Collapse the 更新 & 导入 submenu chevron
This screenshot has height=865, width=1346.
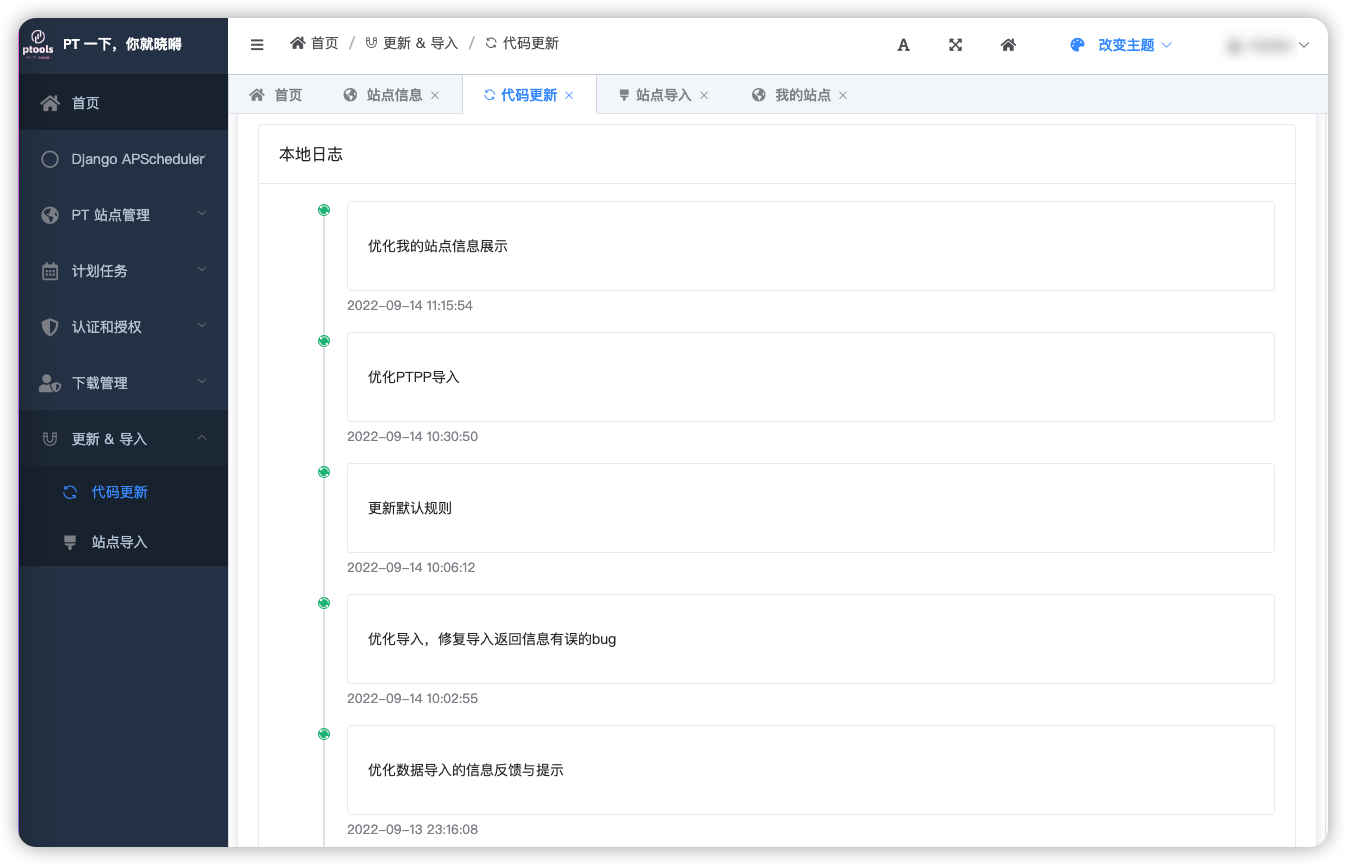coord(202,438)
